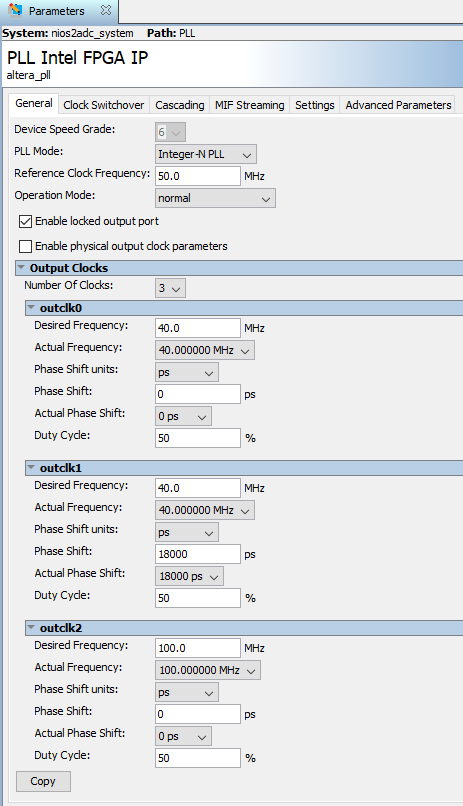This screenshot has width=463, height=806.
Task: Edit outclk1 Duty Cycle field
Action: pyautogui.click(x=198, y=598)
